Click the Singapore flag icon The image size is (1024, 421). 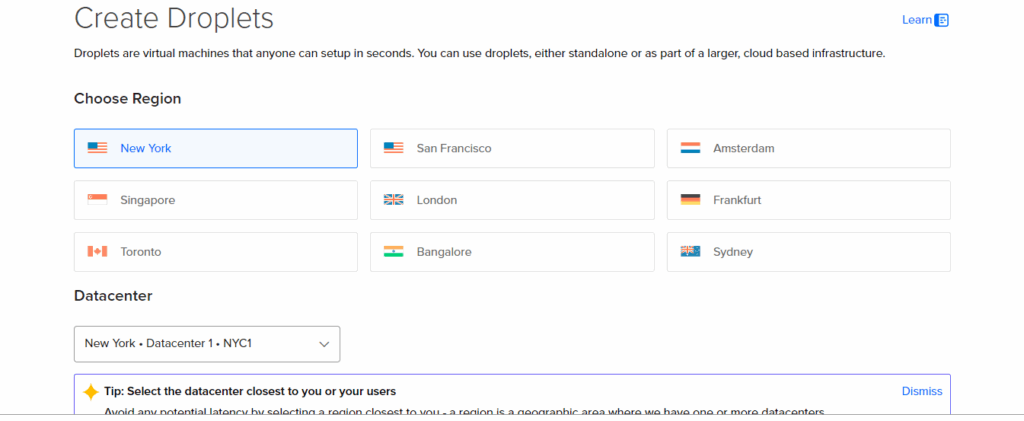[x=97, y=200]
